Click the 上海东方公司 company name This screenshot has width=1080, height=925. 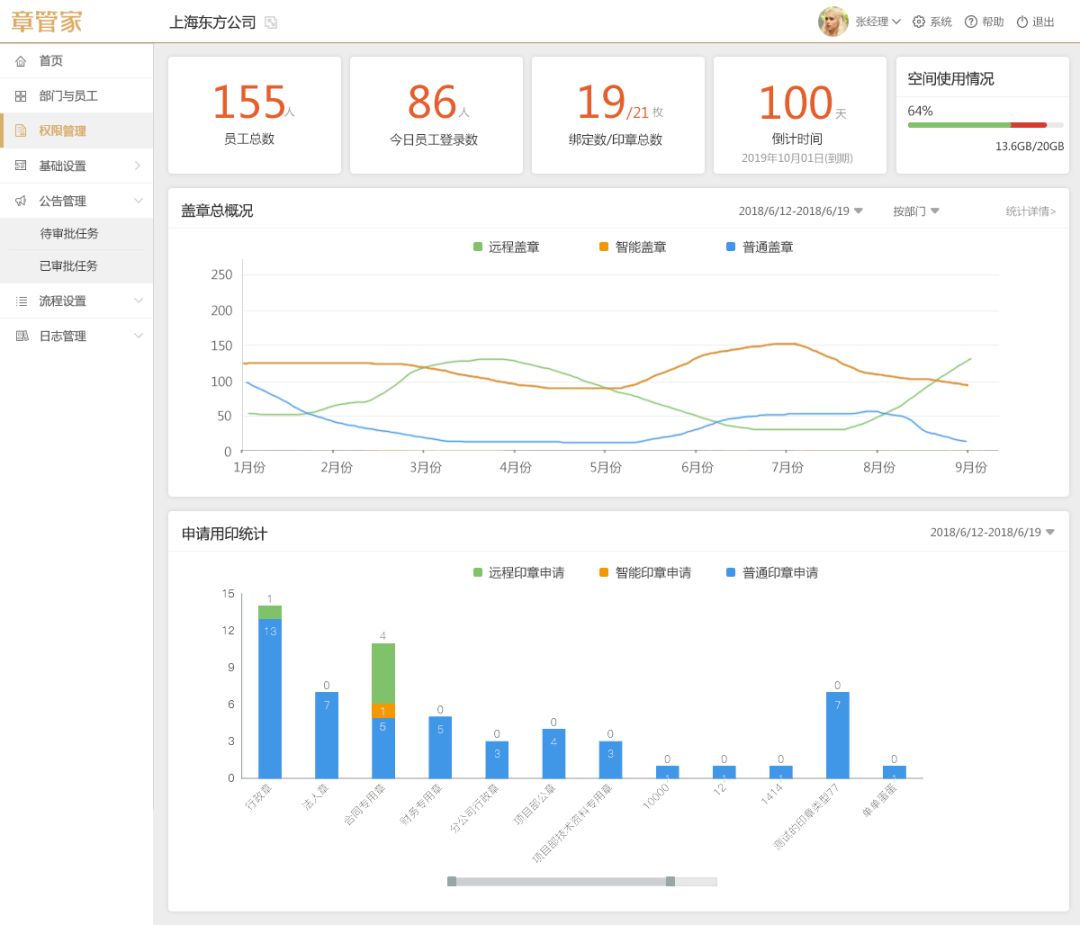(213, 23)
